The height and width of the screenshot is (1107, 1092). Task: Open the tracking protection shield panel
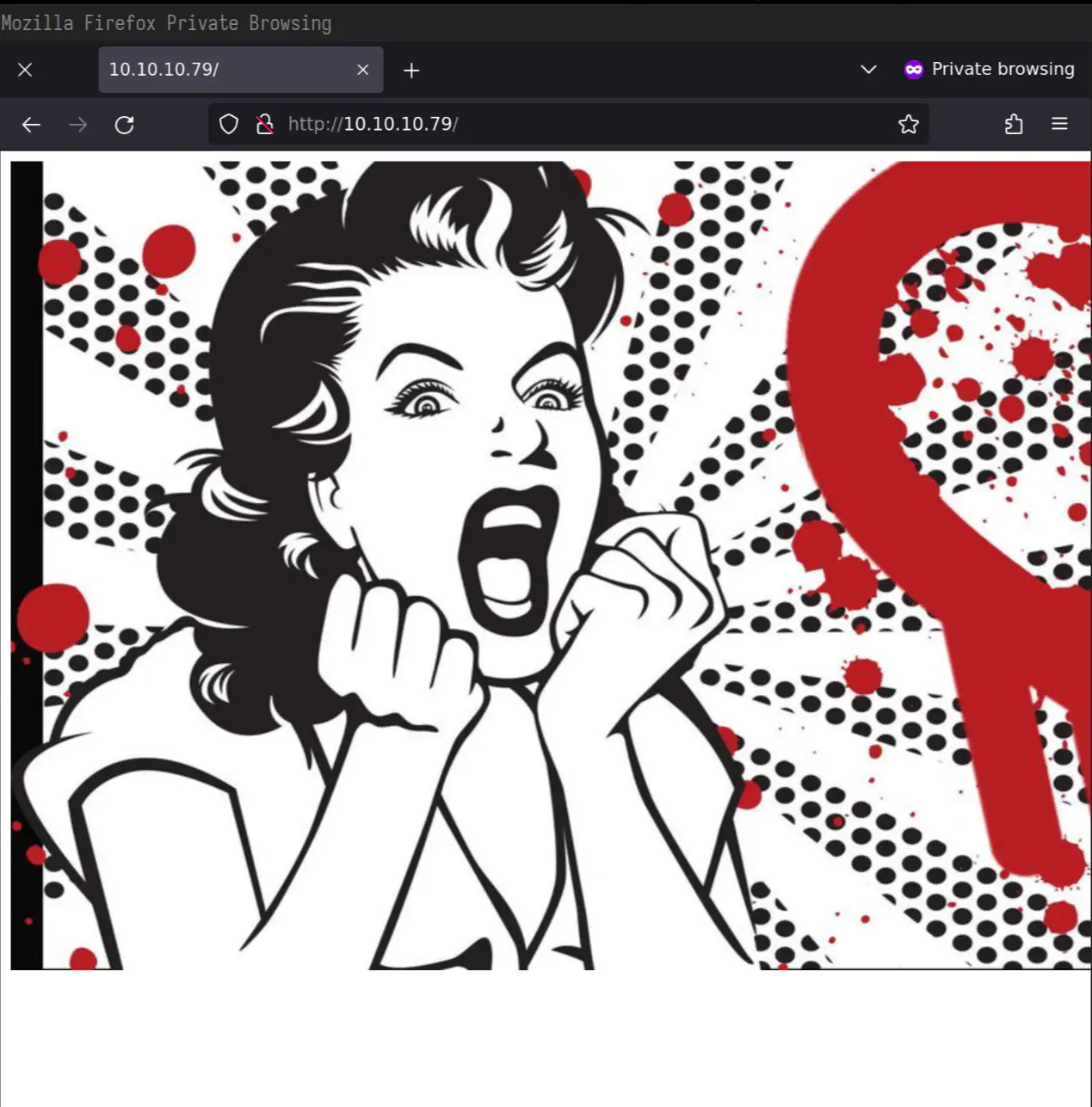pos(229,125)
